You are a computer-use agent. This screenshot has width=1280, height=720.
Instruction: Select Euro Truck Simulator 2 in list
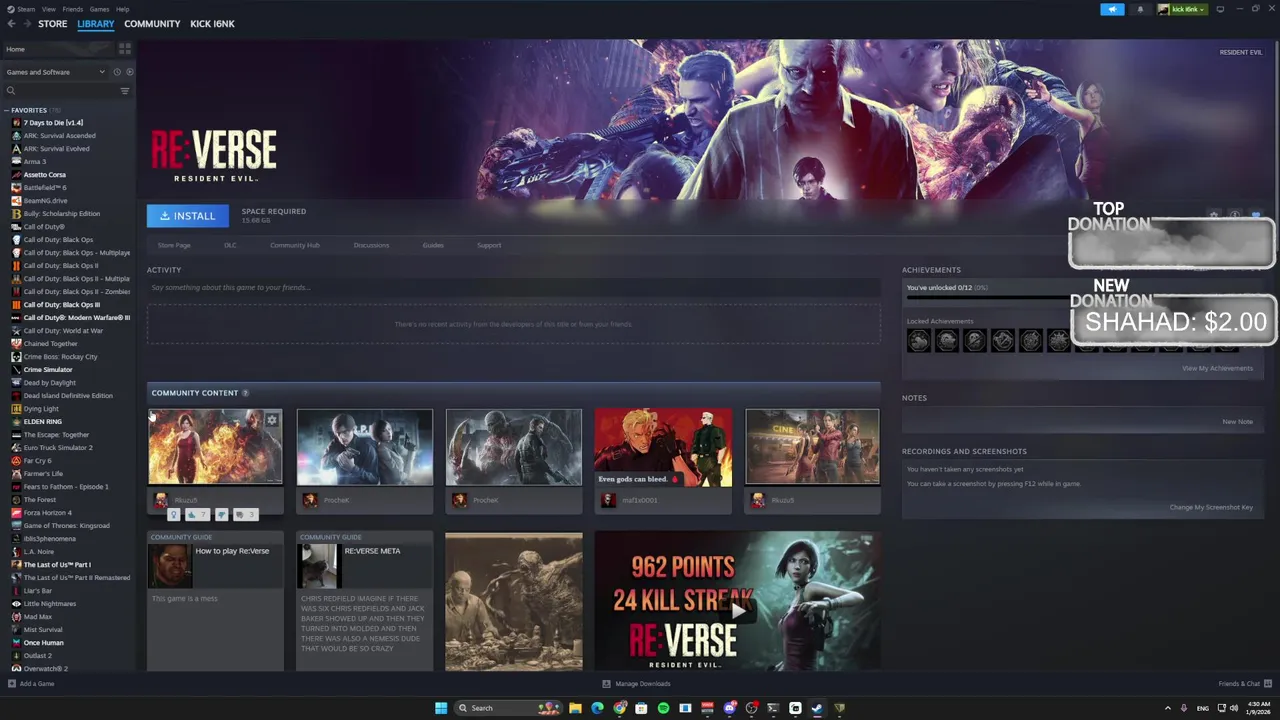point(58,448)
